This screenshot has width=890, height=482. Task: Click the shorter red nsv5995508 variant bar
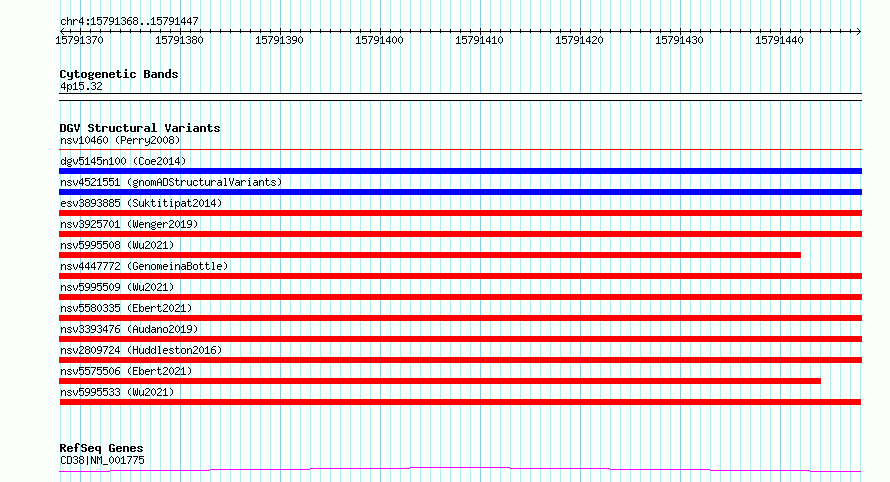pyautogui.click(x=430, y=255)
